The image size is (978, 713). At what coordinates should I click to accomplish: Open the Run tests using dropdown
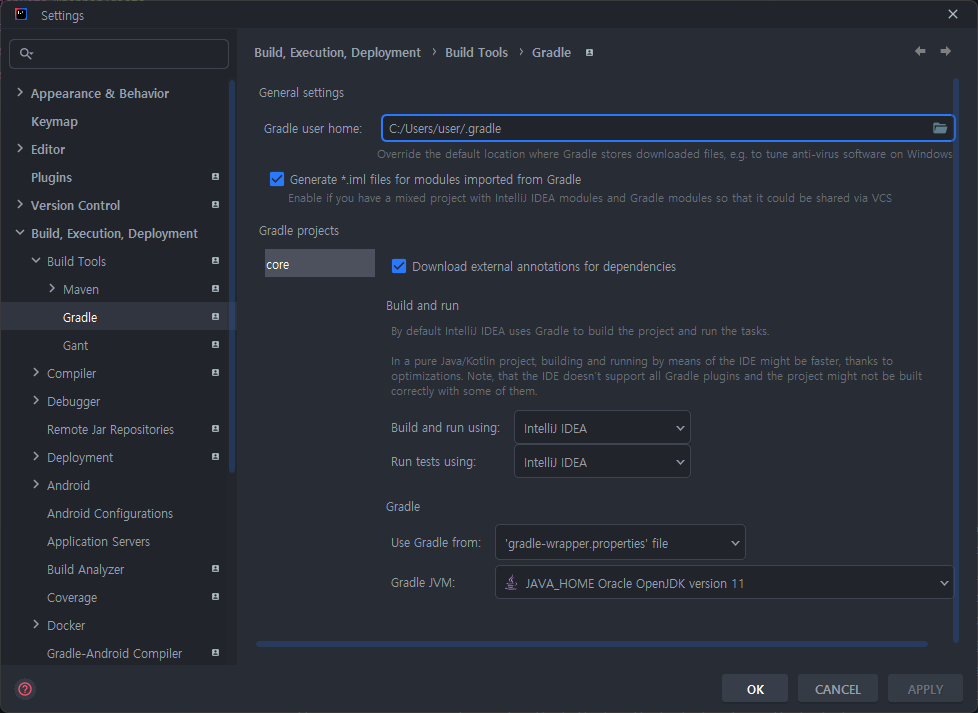[602, 462]
